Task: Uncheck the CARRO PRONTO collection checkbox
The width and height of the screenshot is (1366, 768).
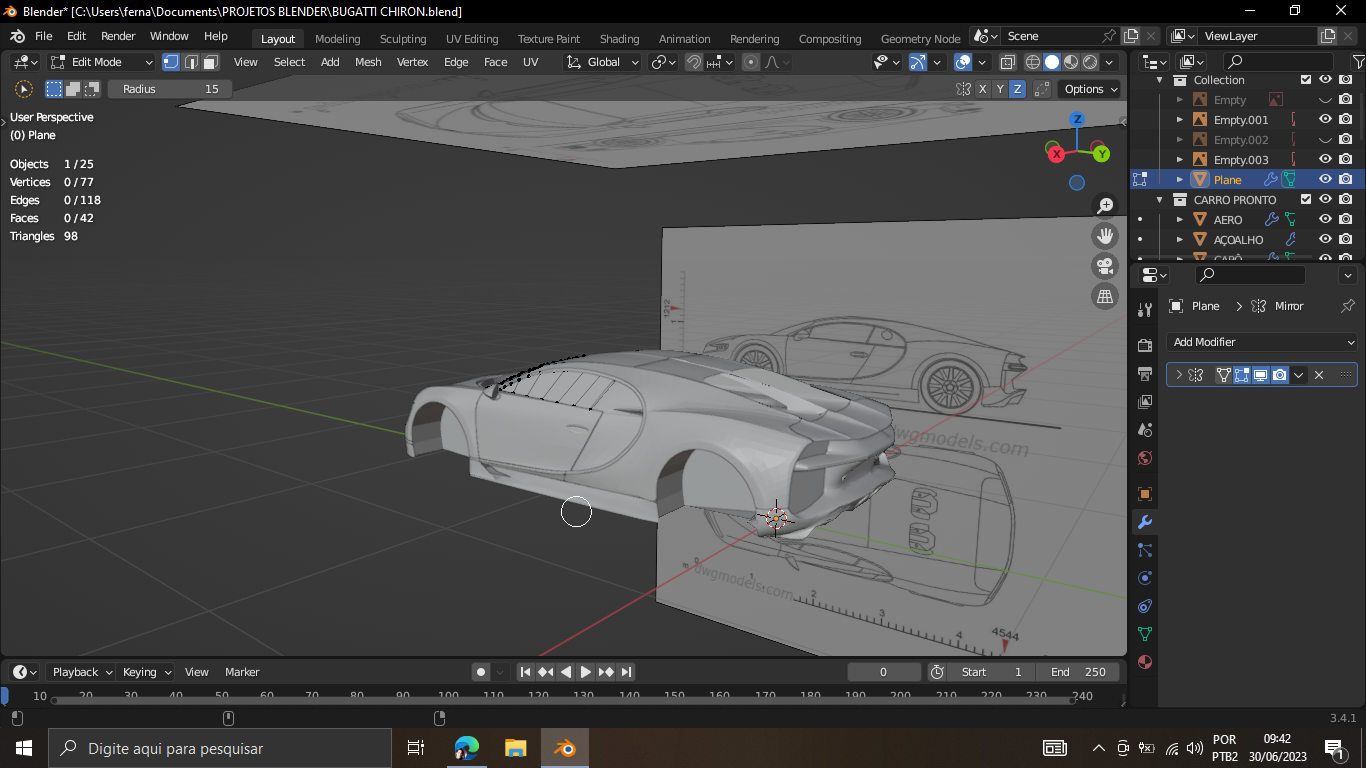Action: tap(1305, 200)
